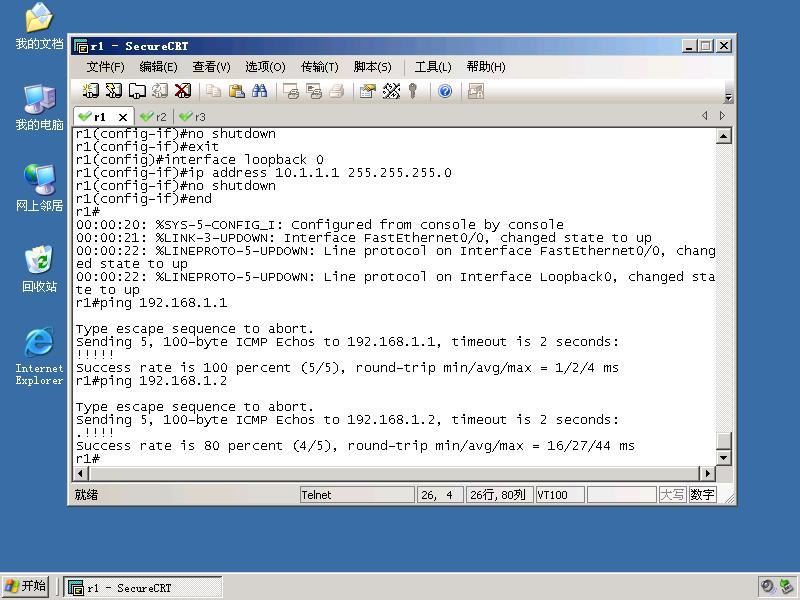Click the Quick Connect lightning icon

point(114,91)
